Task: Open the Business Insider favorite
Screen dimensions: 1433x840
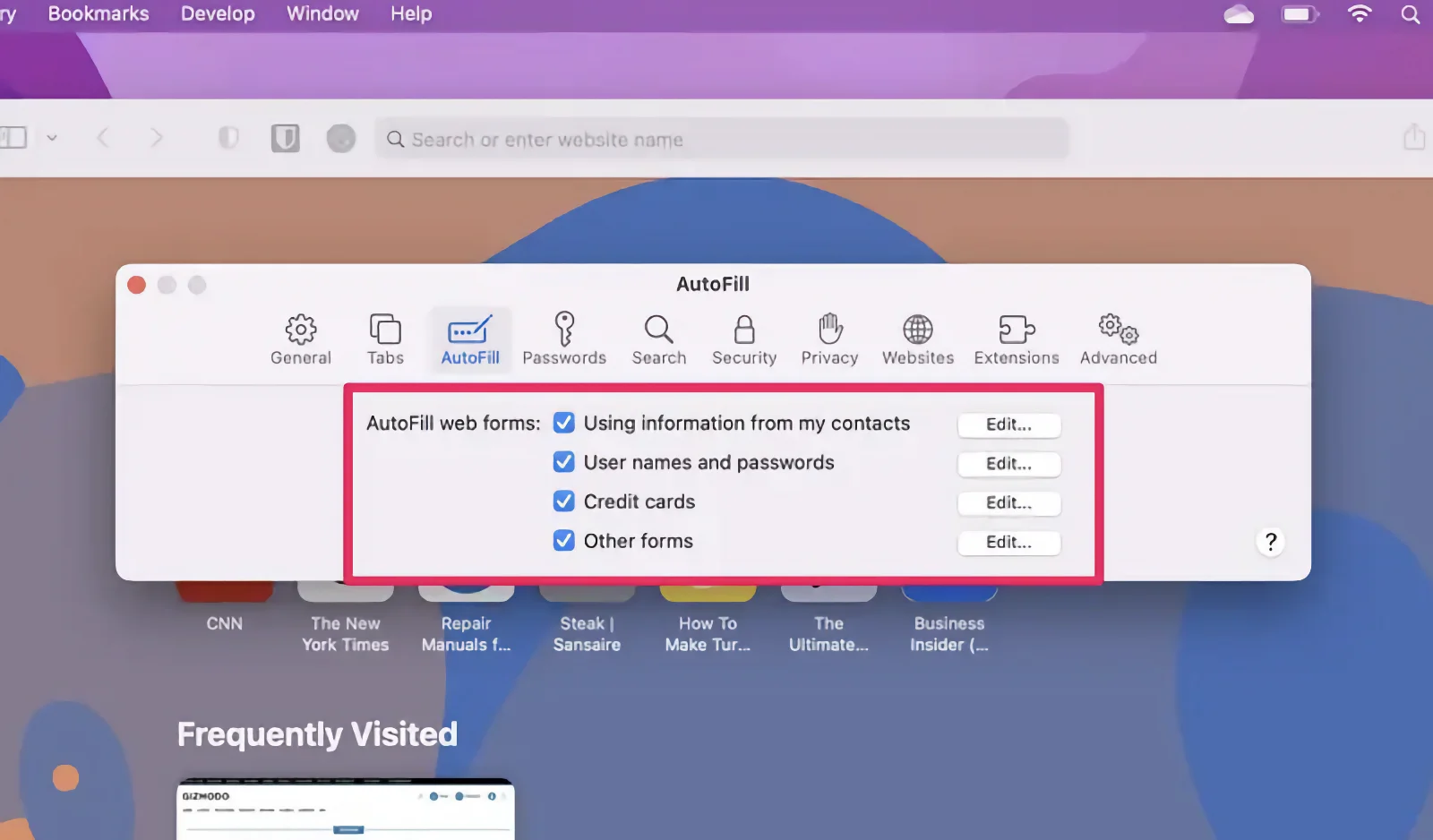Action: (x=949, y=618)
